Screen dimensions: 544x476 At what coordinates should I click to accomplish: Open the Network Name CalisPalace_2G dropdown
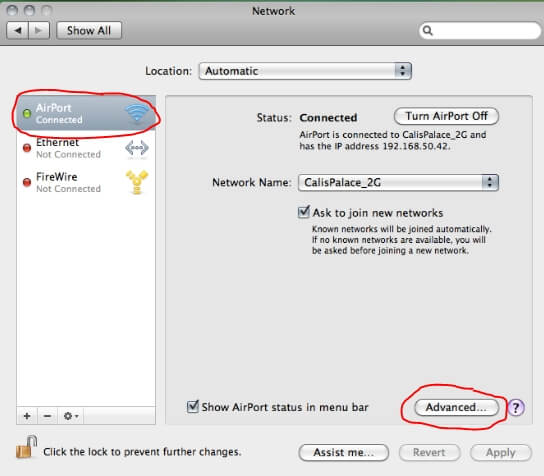tap(398, 182)
